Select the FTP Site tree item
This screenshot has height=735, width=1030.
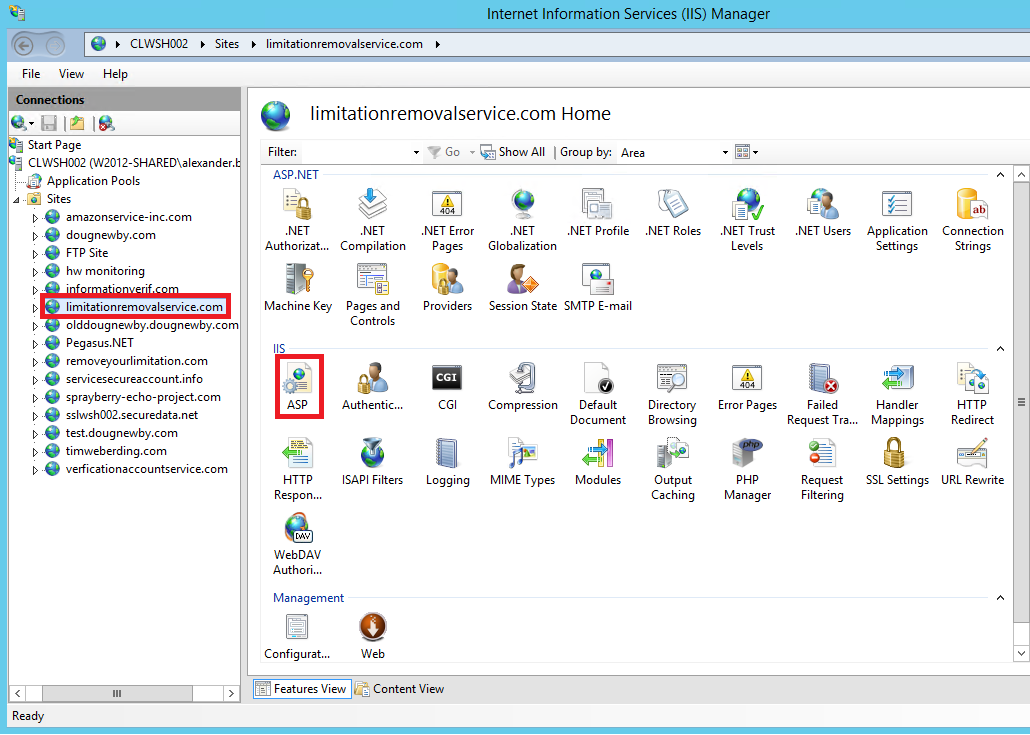pos(86,253)
